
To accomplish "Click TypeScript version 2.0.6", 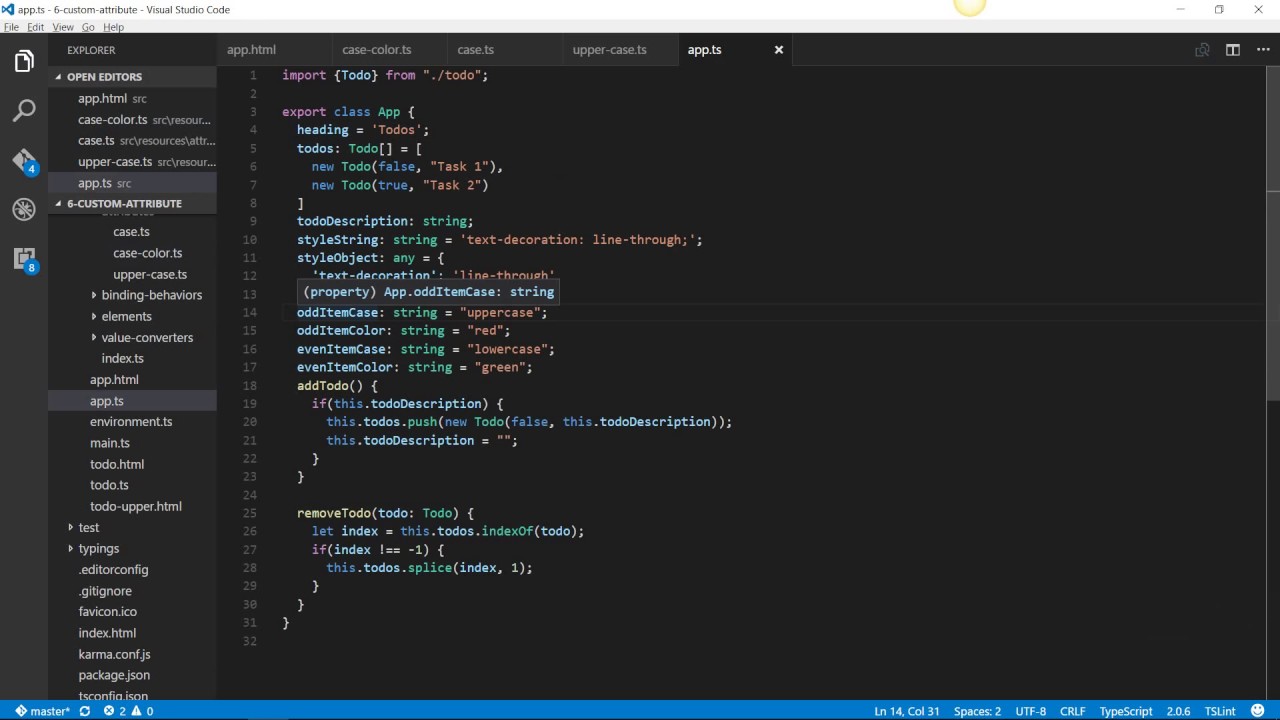I will pos(1177,711).
